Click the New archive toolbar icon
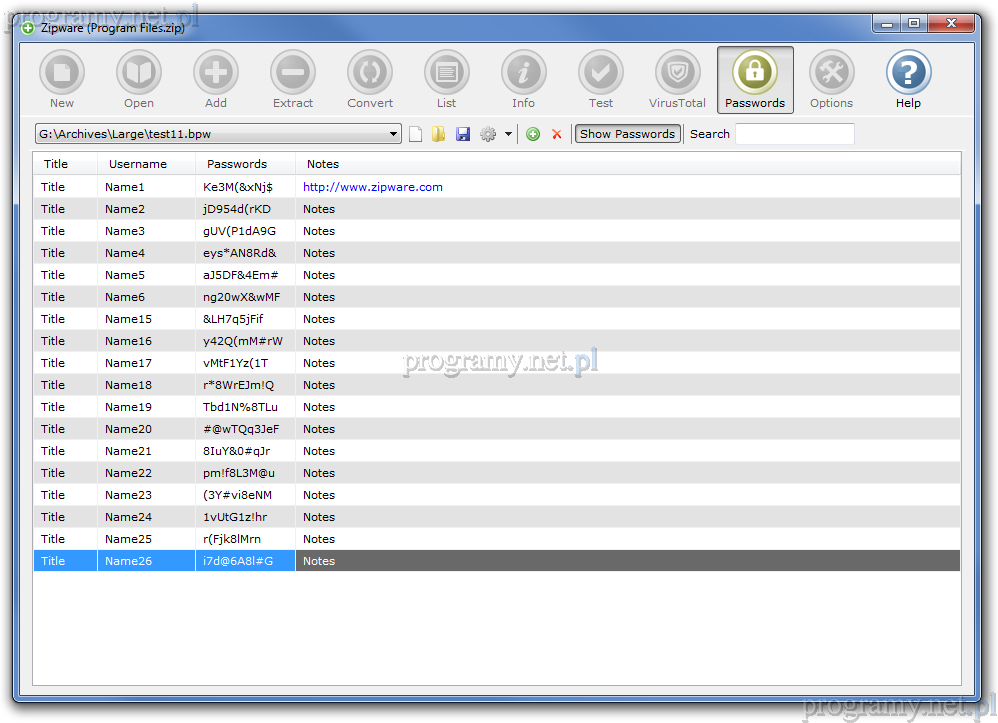 (x=62, y=74)
